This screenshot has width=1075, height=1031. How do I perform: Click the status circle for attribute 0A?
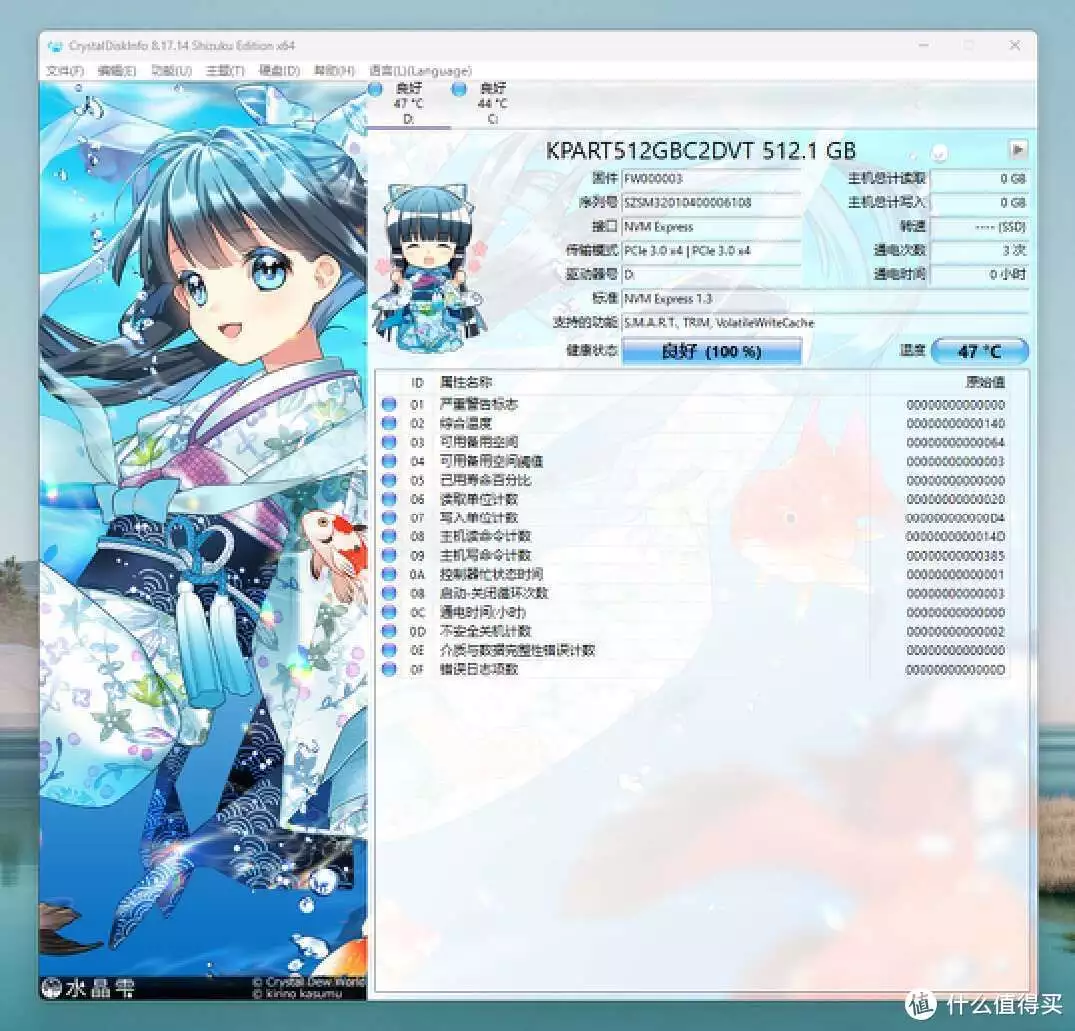pyautogui.click(x=389, y=574)
